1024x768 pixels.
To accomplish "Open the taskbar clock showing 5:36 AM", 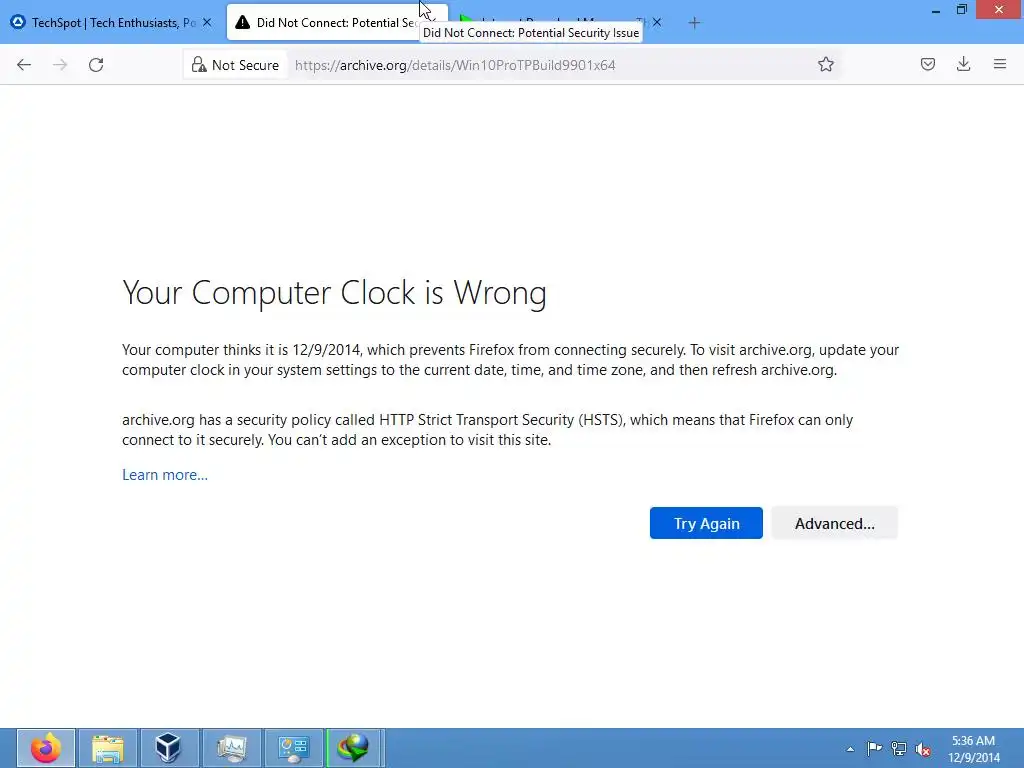I will [x=973, y=749].
